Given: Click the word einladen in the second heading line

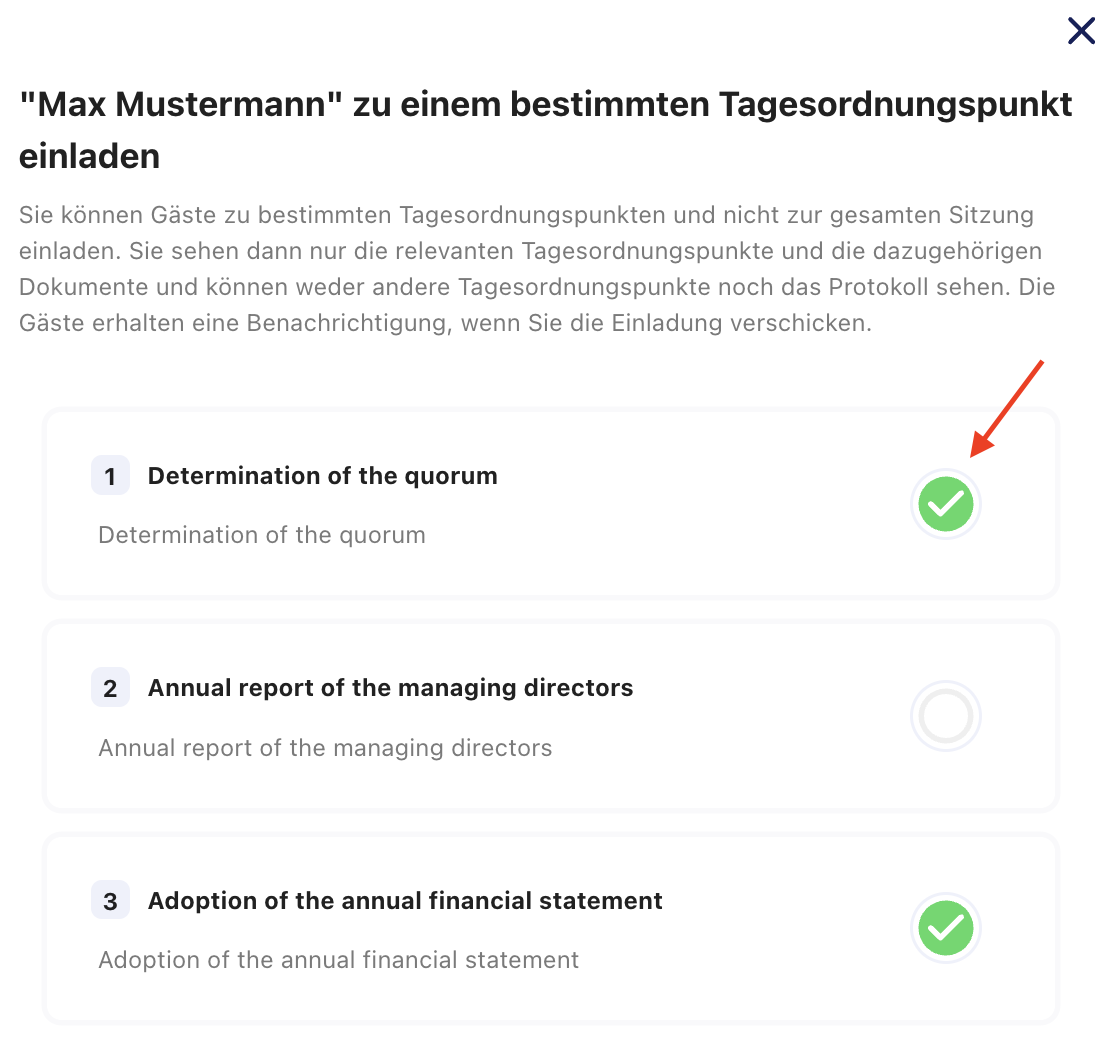Looking at the screenshot, I should (89, 156).
